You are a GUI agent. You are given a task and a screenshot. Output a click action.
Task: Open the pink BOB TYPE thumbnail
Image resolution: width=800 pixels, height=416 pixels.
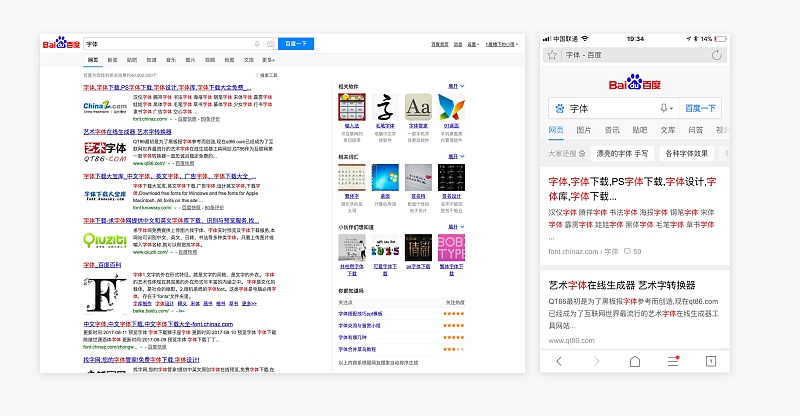452,248
